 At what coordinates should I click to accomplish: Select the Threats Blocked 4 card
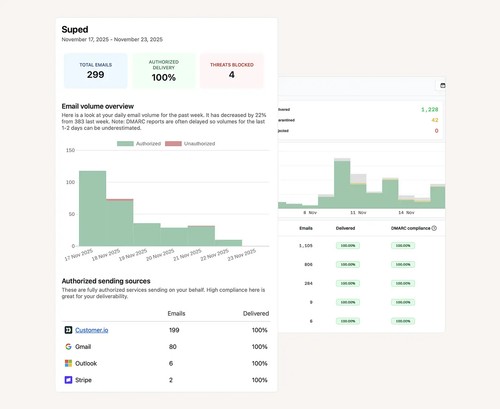[232, 71]
